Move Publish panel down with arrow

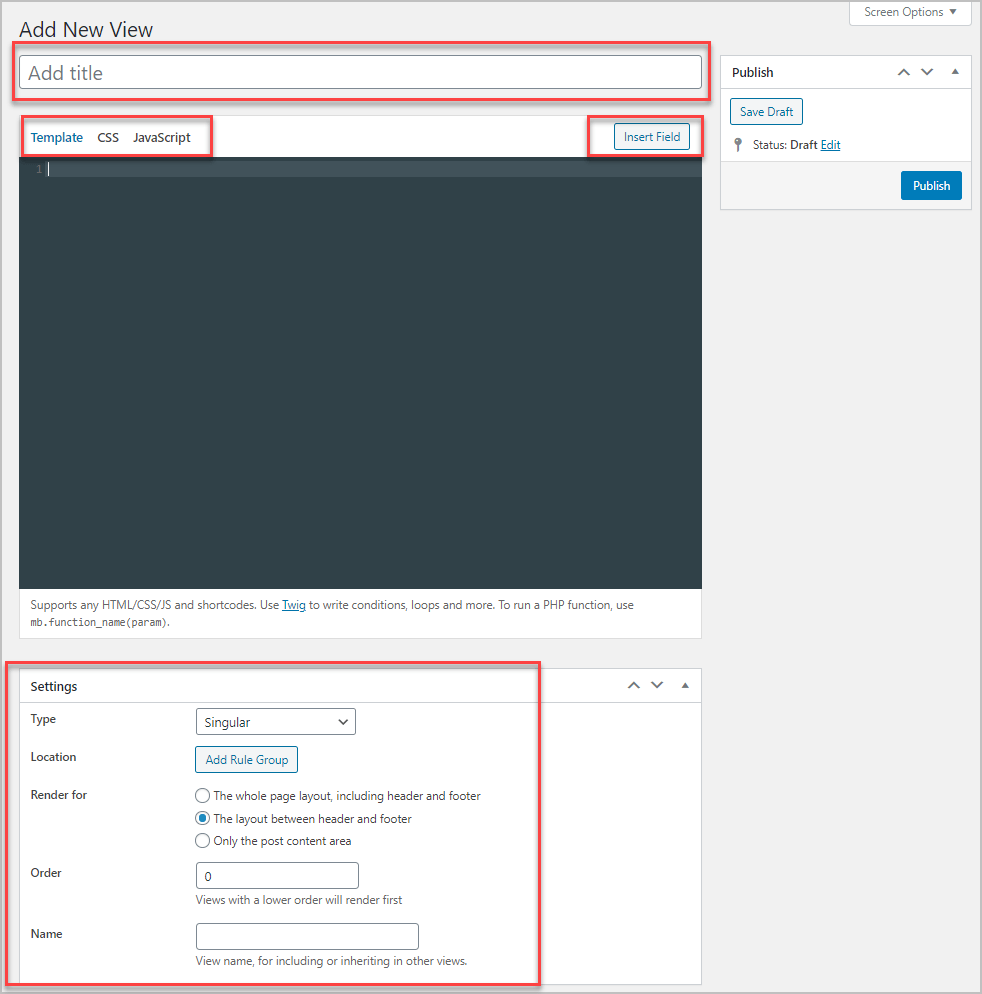927,72
